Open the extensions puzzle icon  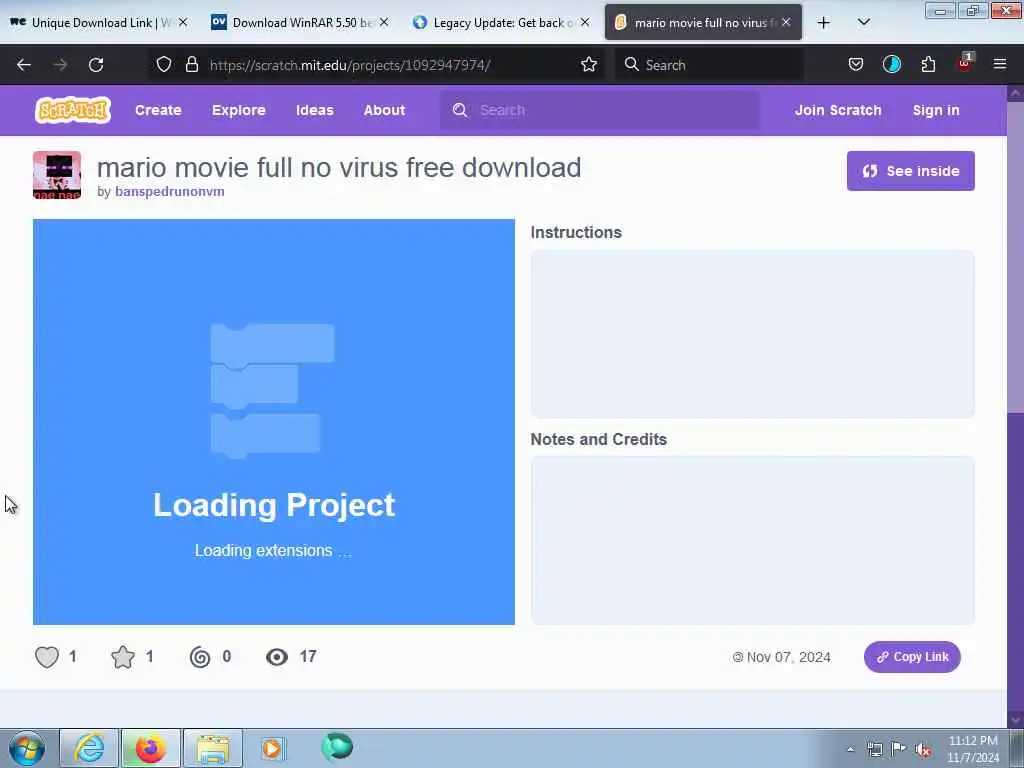click(928, 64)
